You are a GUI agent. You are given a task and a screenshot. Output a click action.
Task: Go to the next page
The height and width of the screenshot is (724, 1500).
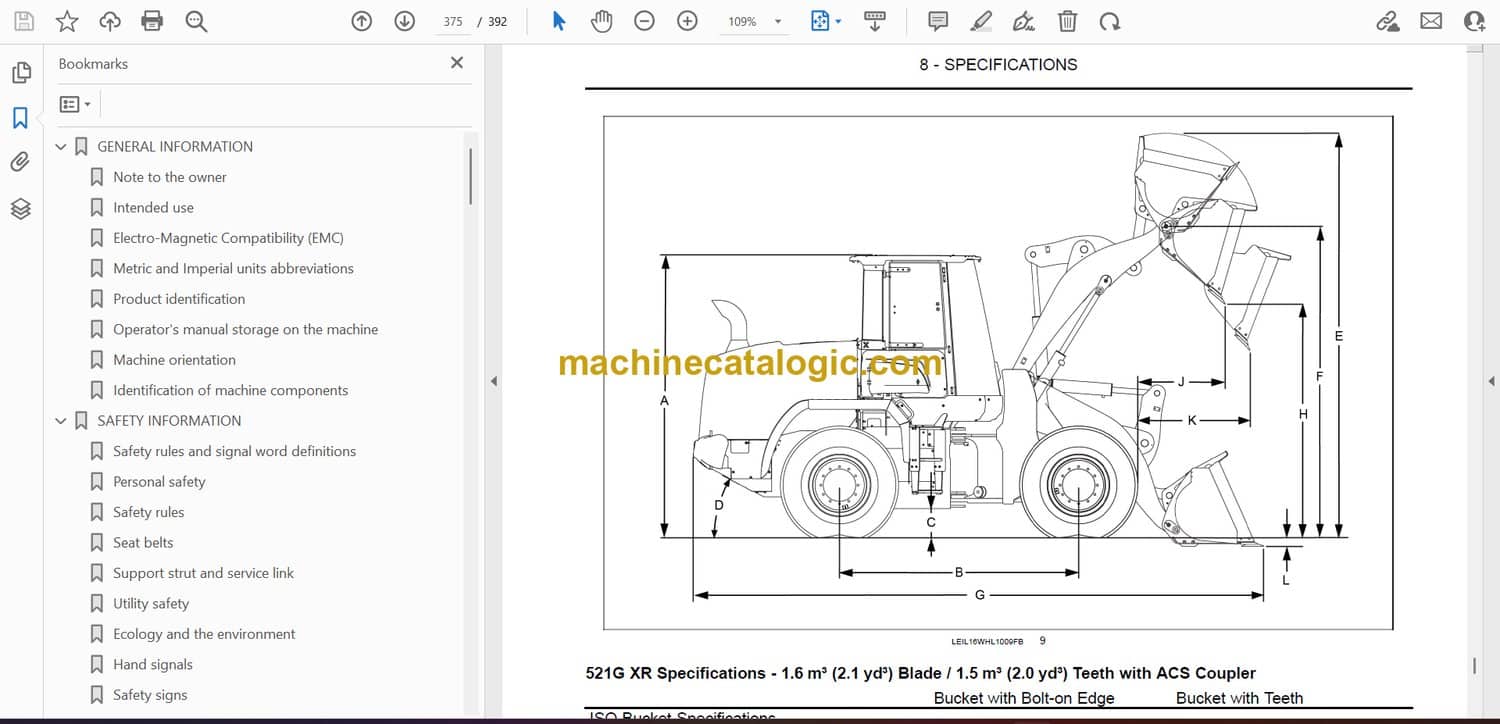click(x=404, y=21)
